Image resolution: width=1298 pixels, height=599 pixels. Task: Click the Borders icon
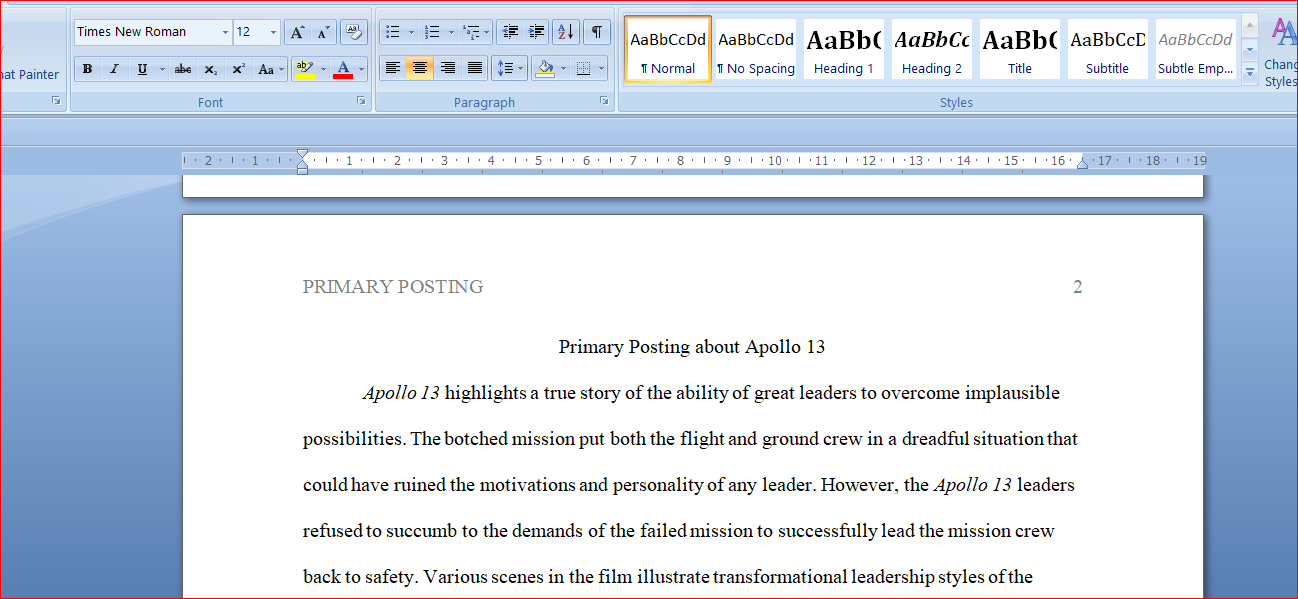tap(584, 69)
